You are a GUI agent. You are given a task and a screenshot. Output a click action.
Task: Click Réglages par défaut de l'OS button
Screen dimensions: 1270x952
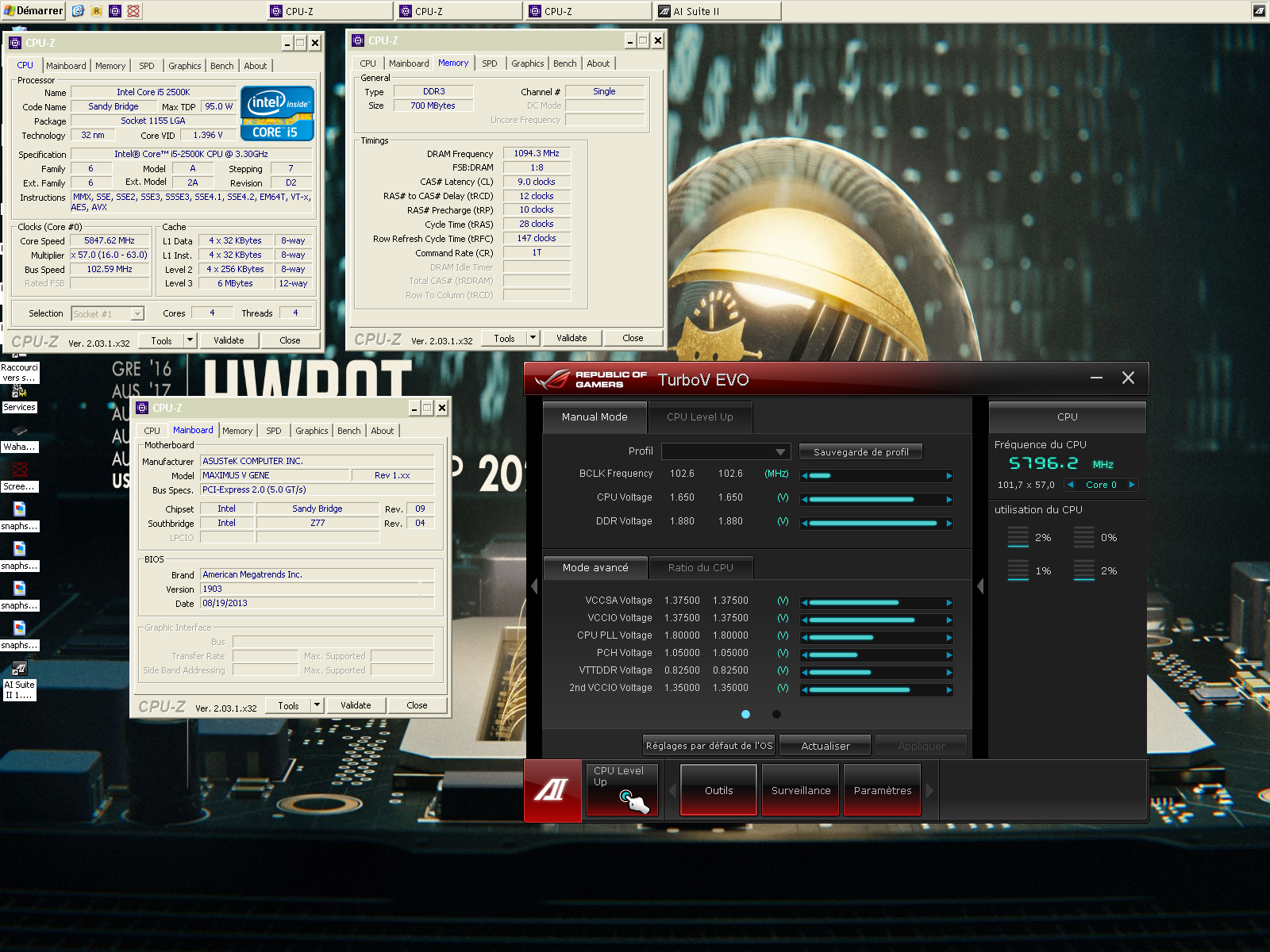709,746
